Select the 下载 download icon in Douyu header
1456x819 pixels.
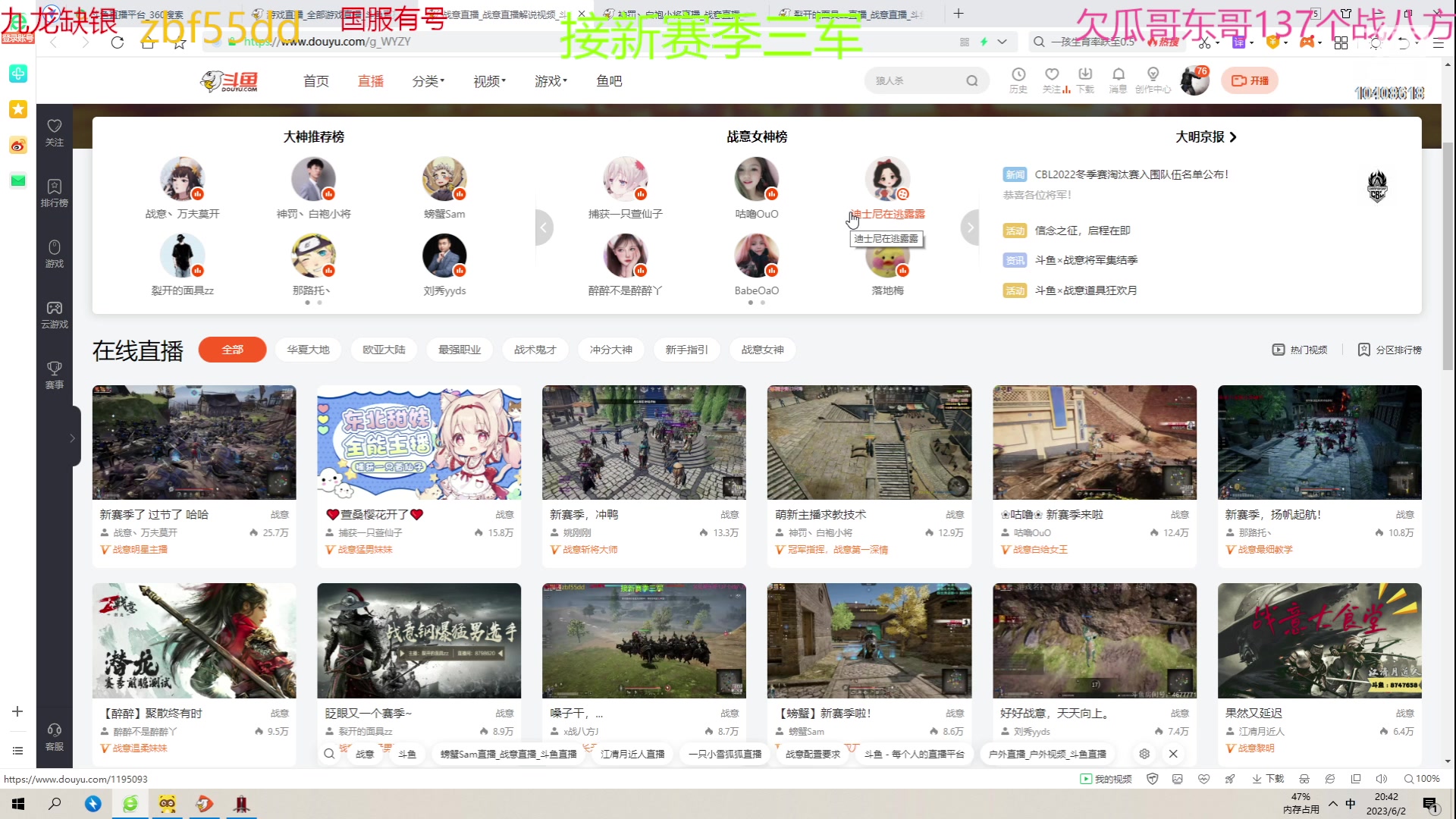pyautogui.click(x=1085, y=80)
